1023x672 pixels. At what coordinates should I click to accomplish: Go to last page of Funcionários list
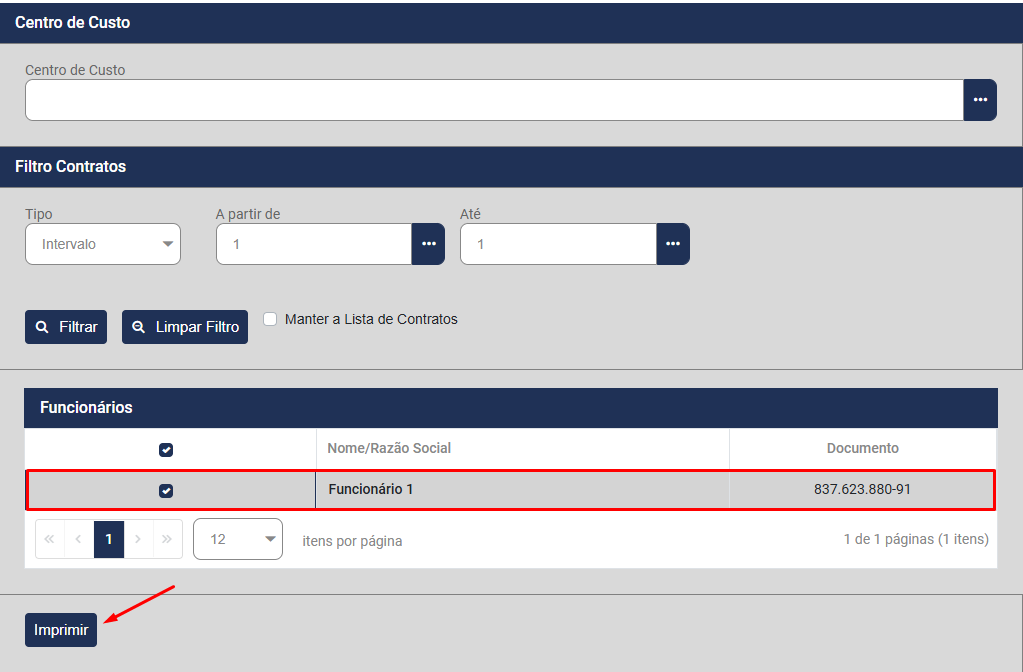pos(167,539)
